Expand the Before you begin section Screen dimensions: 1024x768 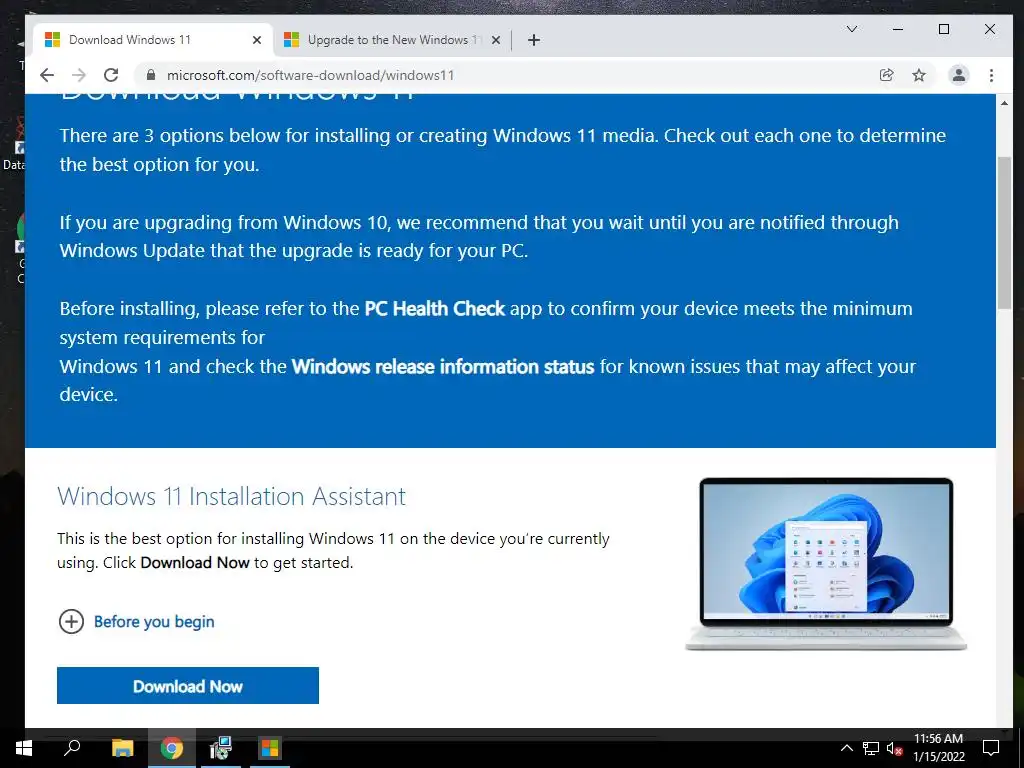point(136,622)
